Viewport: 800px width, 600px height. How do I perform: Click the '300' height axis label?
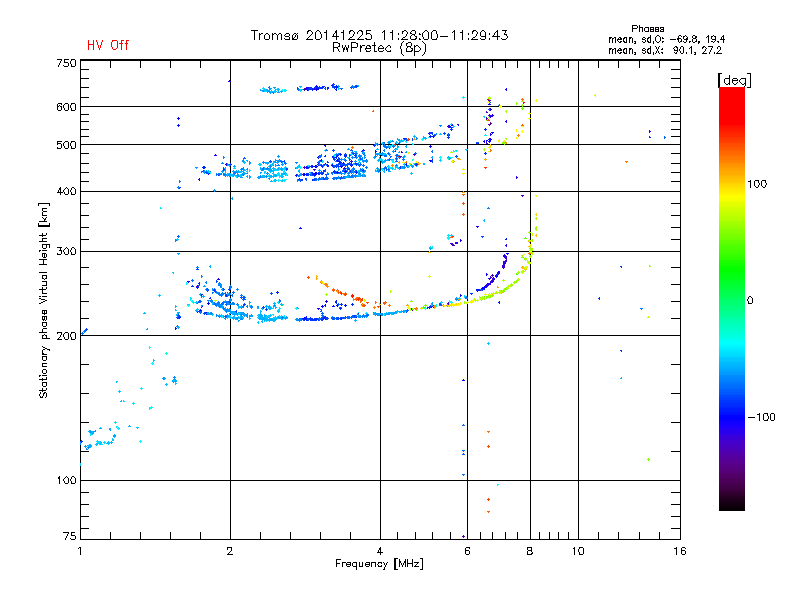(x=66, y=252)
